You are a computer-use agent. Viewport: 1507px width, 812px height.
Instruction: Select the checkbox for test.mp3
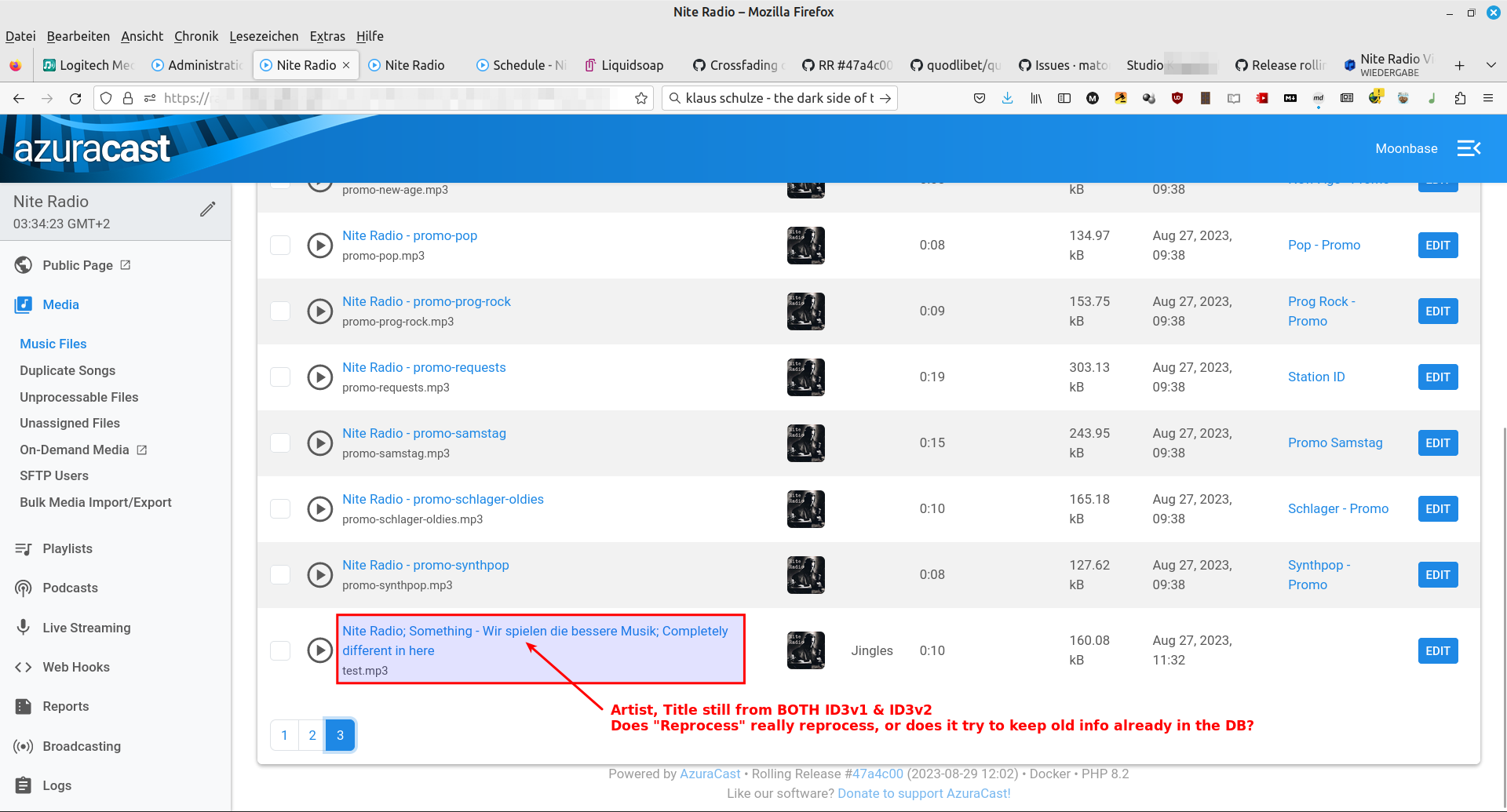[x=279, y=650]
